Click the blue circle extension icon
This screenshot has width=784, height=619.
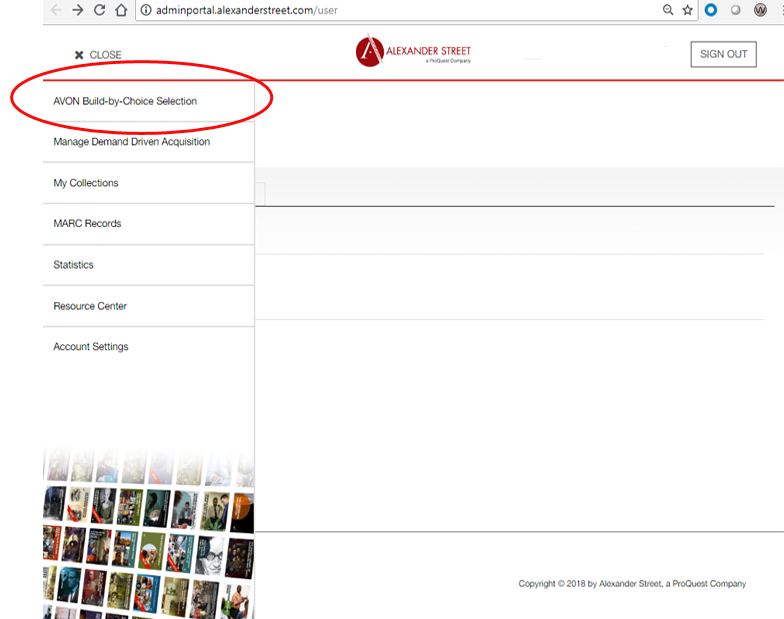(711, 10)
